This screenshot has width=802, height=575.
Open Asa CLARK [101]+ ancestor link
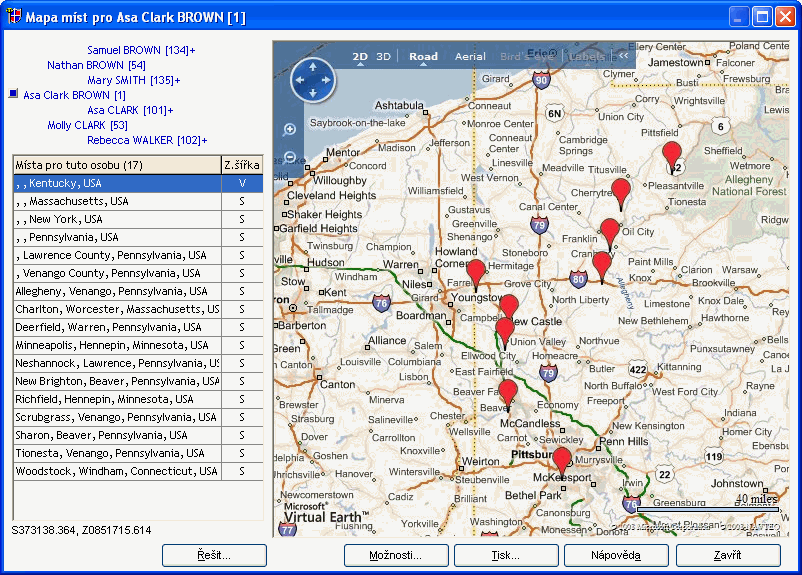130,110
